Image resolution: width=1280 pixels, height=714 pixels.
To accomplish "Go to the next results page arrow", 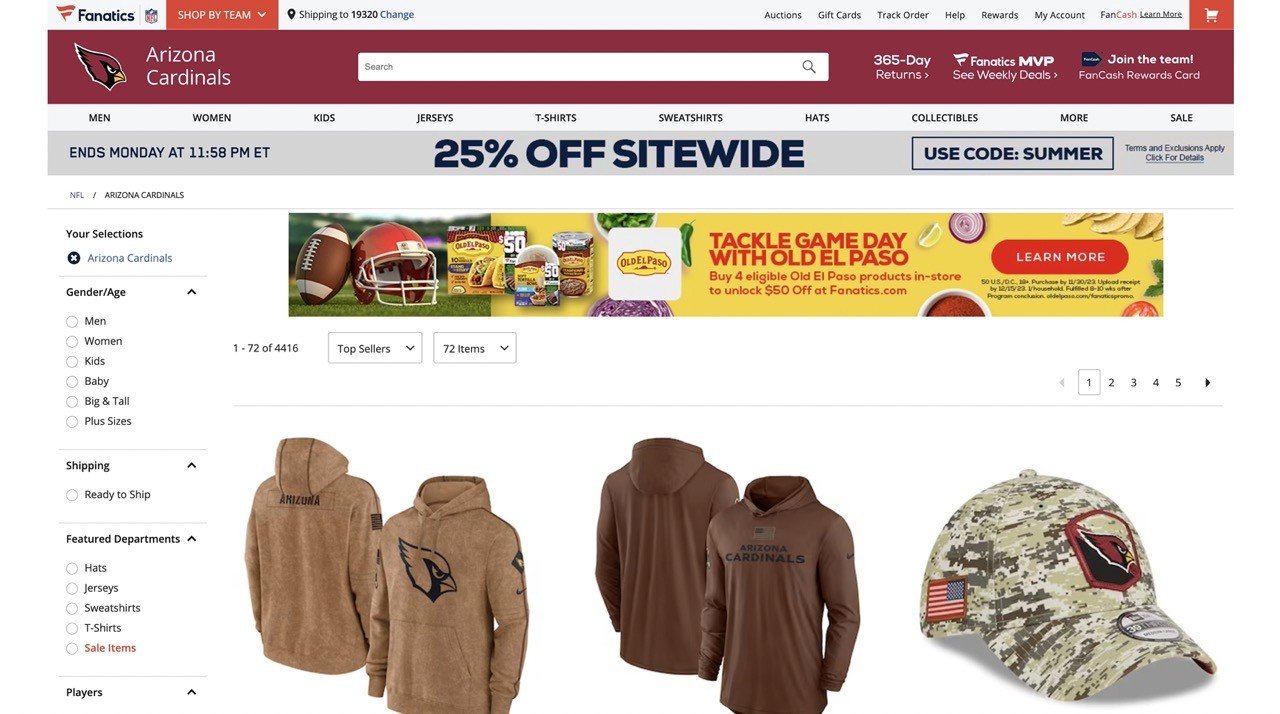I will (x=1207, y=382).
